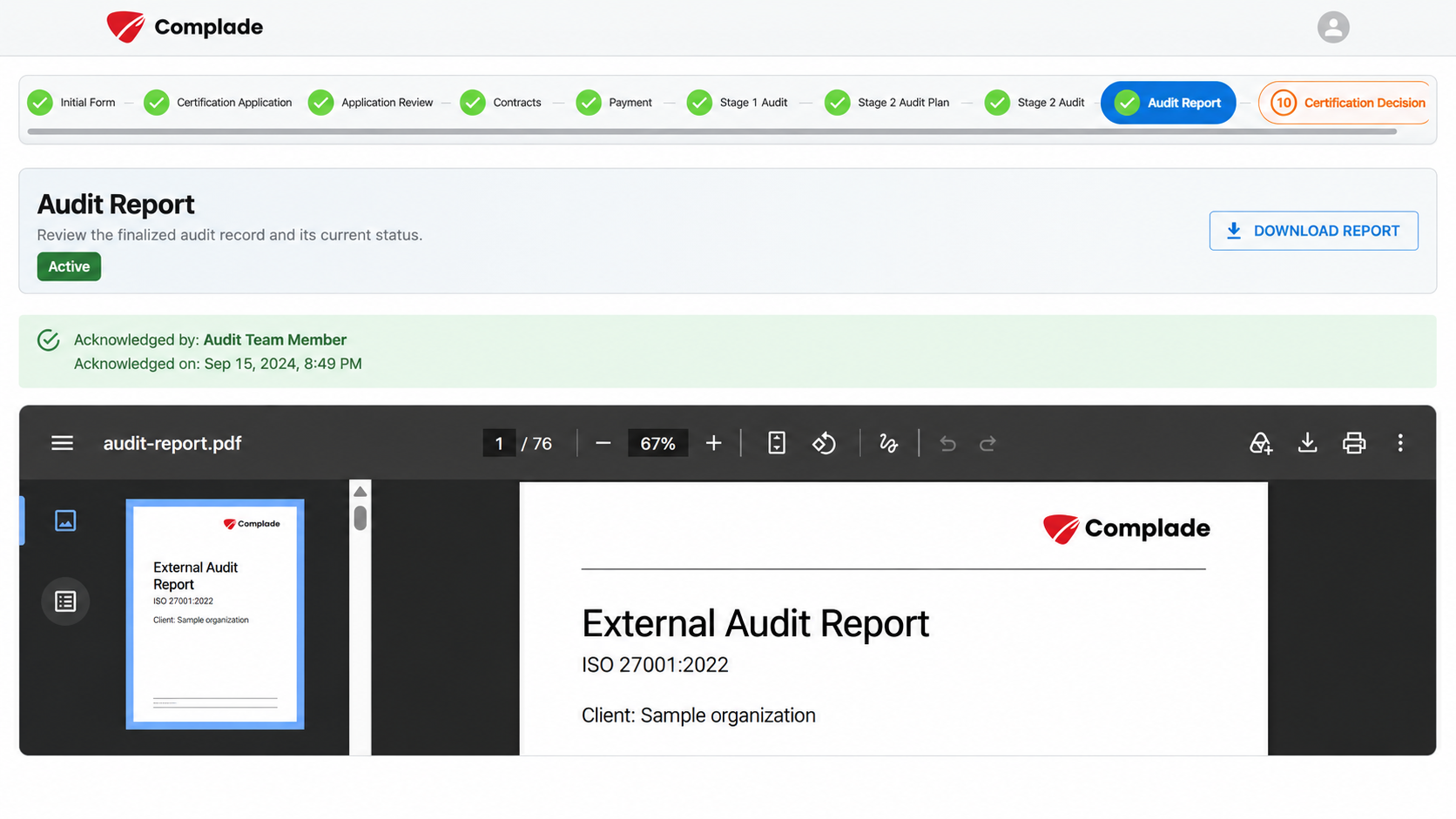Click the Active status badge
Image resolution: width=1456 pixels, height=819 pixels.
point(69,266)
